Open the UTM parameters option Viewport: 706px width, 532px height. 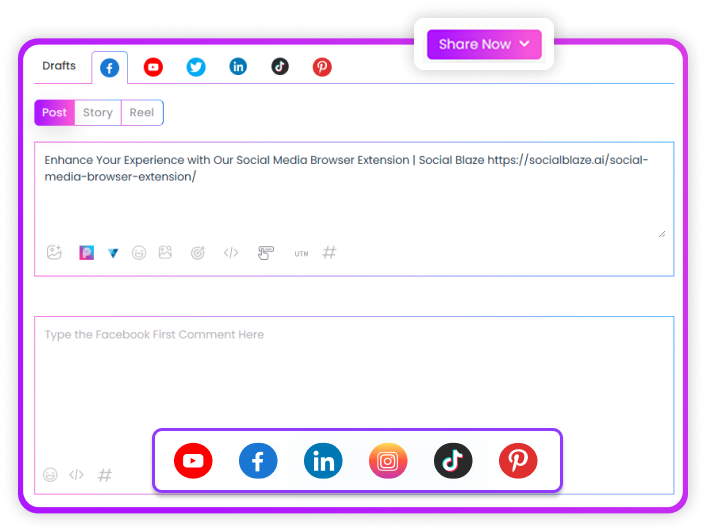(x=301, y=254)
